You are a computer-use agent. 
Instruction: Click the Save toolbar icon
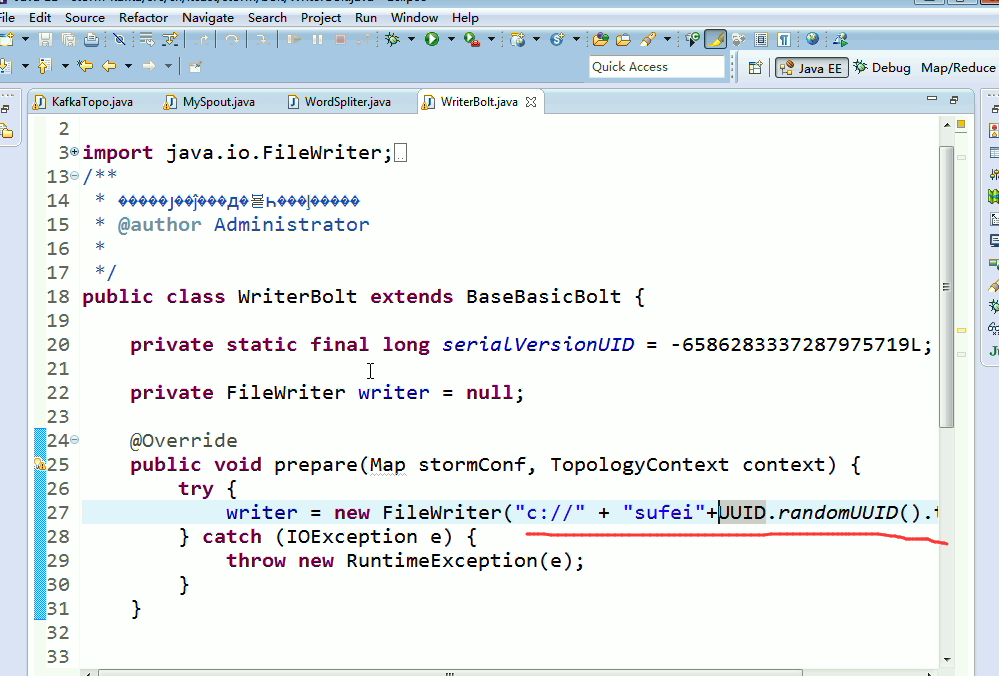[45, 40]
